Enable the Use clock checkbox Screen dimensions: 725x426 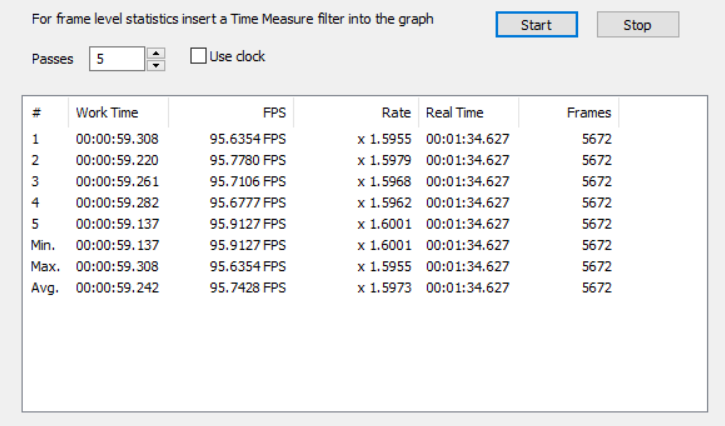198,56
